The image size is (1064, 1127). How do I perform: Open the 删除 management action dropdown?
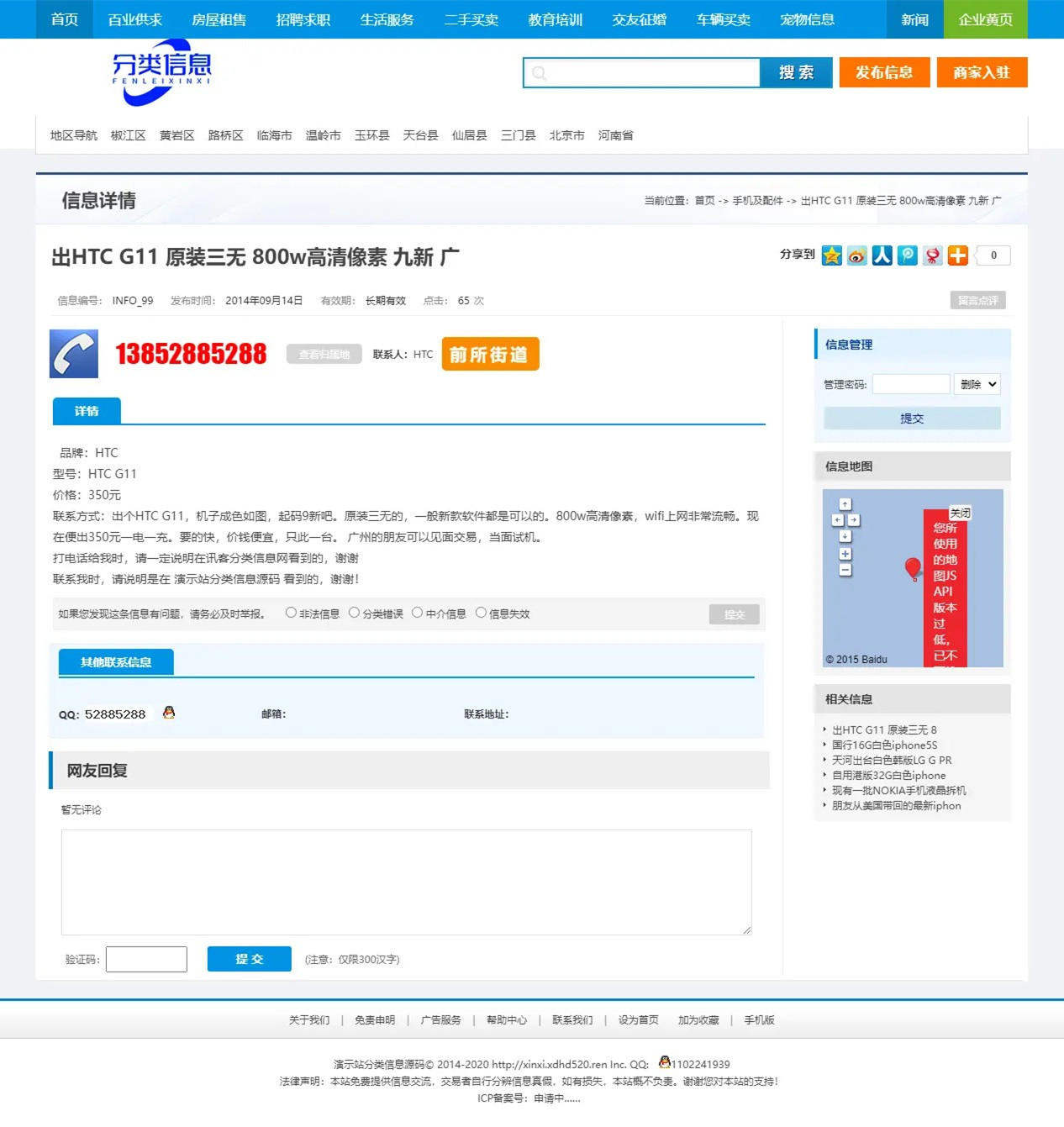pyautogui.click(x=977, y=384)
